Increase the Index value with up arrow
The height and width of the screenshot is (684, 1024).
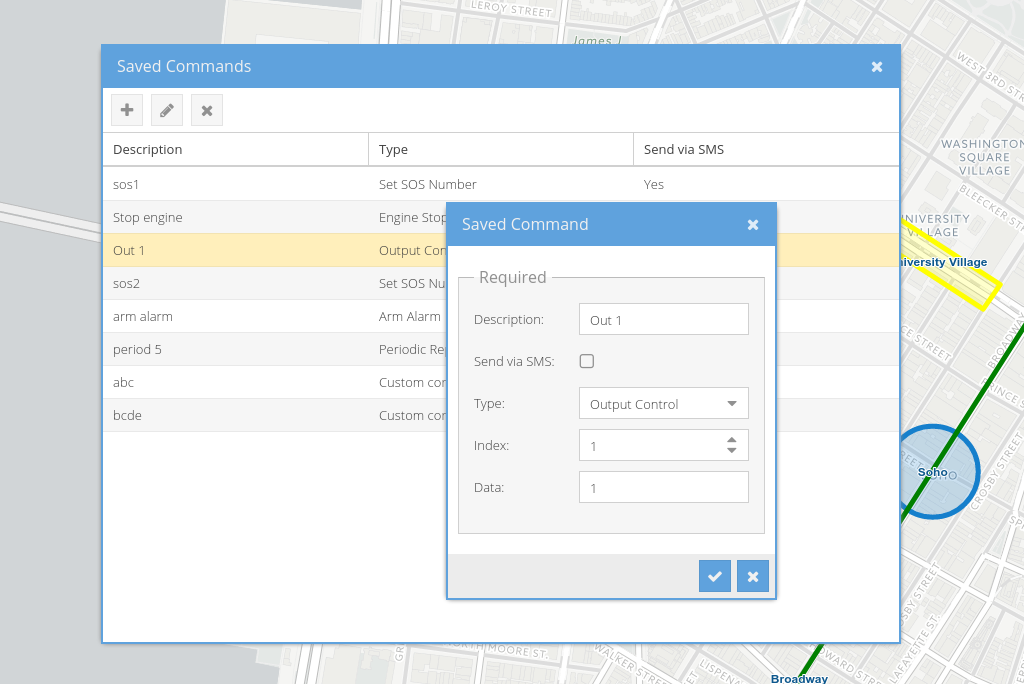click(x=732, y=439)
